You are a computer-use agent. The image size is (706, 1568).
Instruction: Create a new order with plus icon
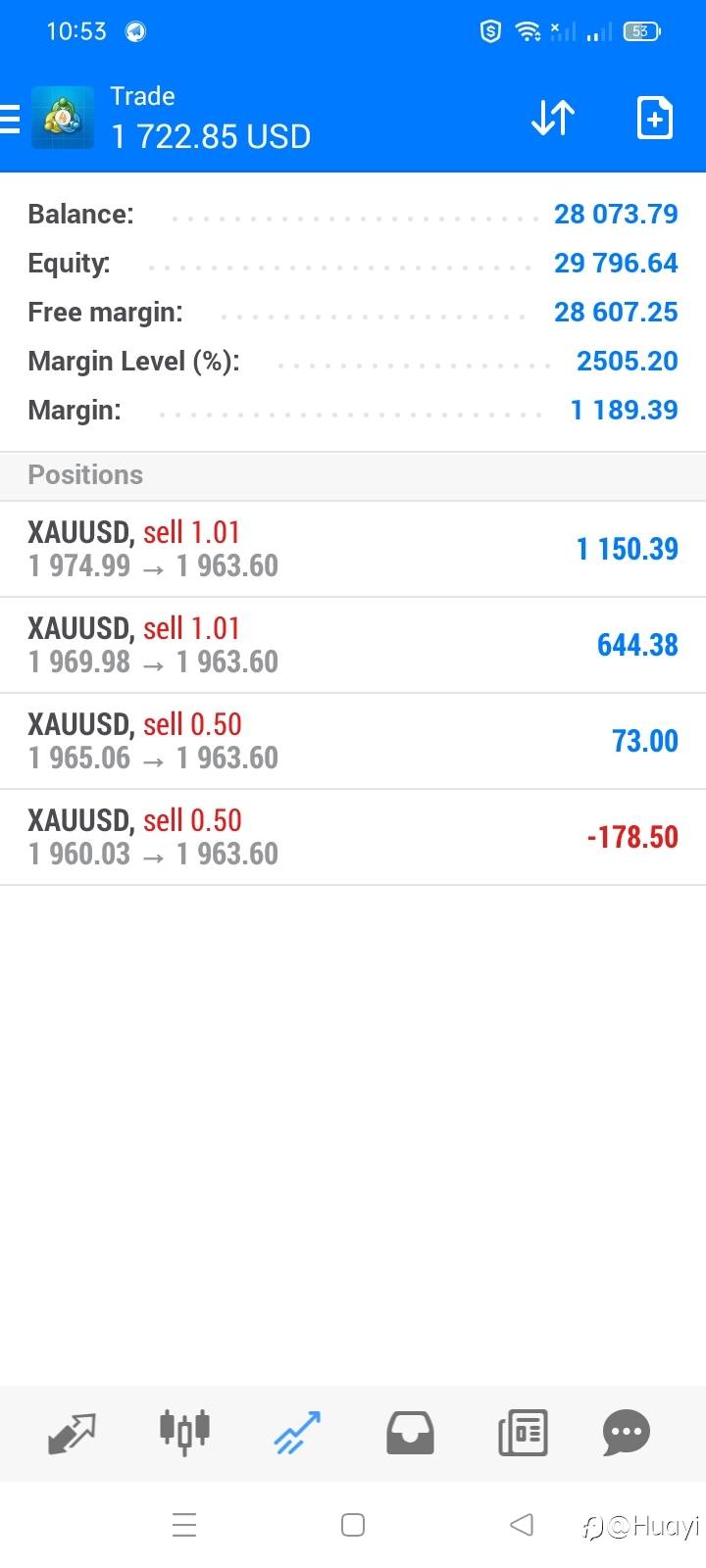(x=654, y=119)
